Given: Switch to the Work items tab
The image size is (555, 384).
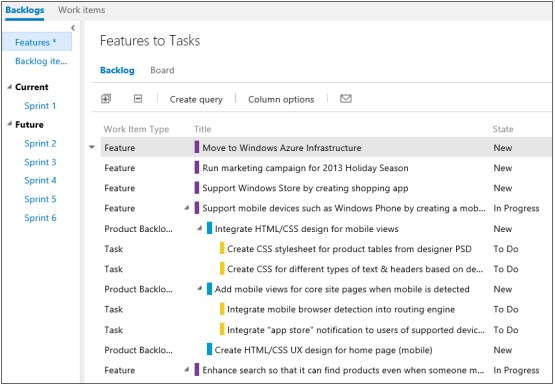Looking at the screenshot, I should point(82,10).
